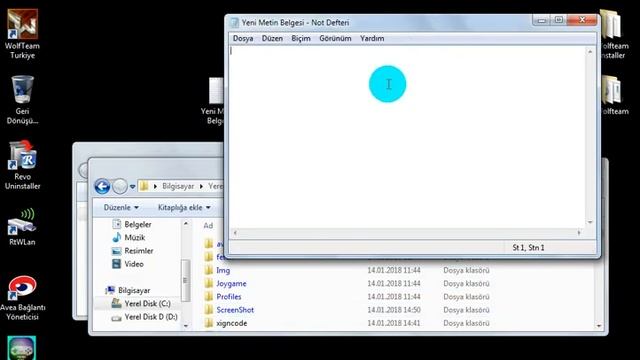Select Yerel Disk D (D:) in sidebar
This screenshot has width=640, height=360.
[151, 317]
